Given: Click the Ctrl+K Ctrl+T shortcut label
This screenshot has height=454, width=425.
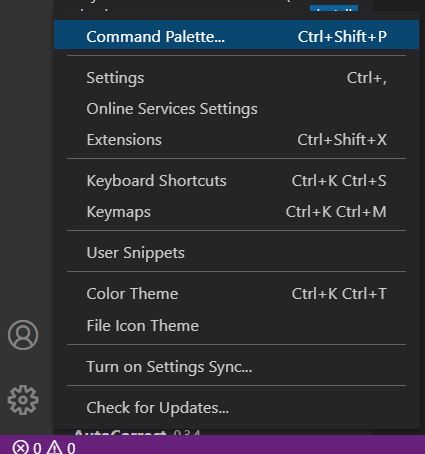Looking at the screenshot, I should click(x=339, y=294).
